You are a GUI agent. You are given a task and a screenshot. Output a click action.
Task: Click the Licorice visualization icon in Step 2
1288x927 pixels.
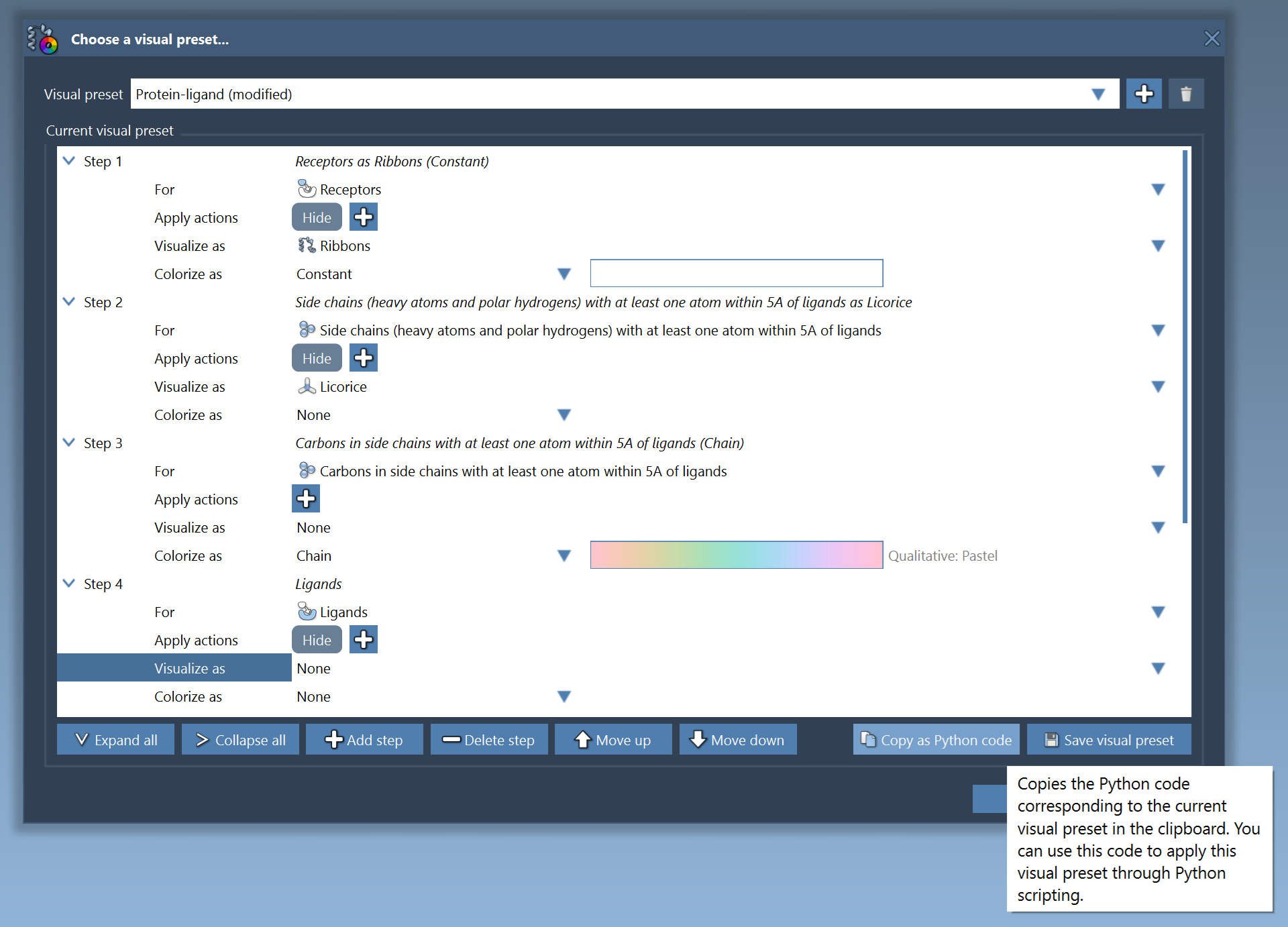coord(307,386)
